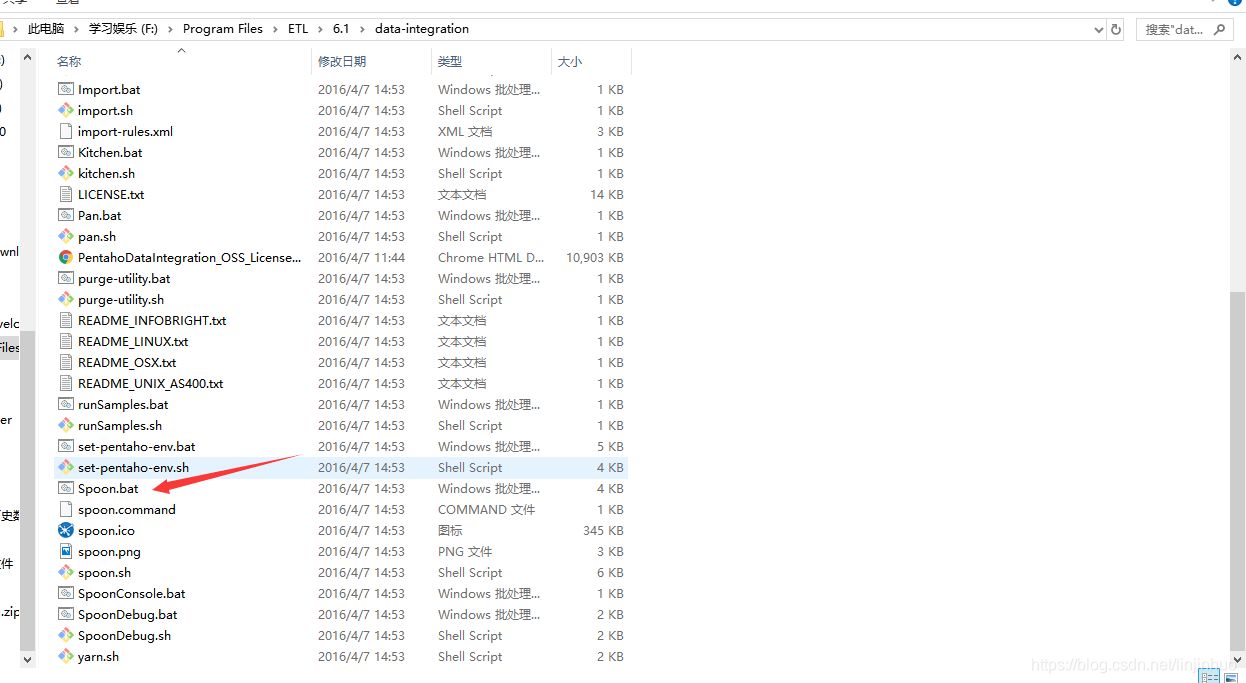Click the 2016/4/7 11:44 date cell

point(361,257)
